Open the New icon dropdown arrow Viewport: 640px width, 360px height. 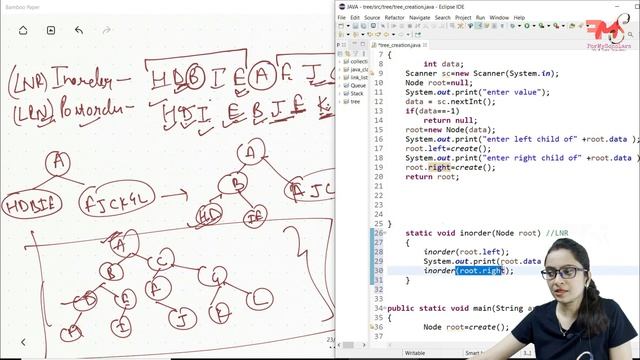[x=348, y=26]
